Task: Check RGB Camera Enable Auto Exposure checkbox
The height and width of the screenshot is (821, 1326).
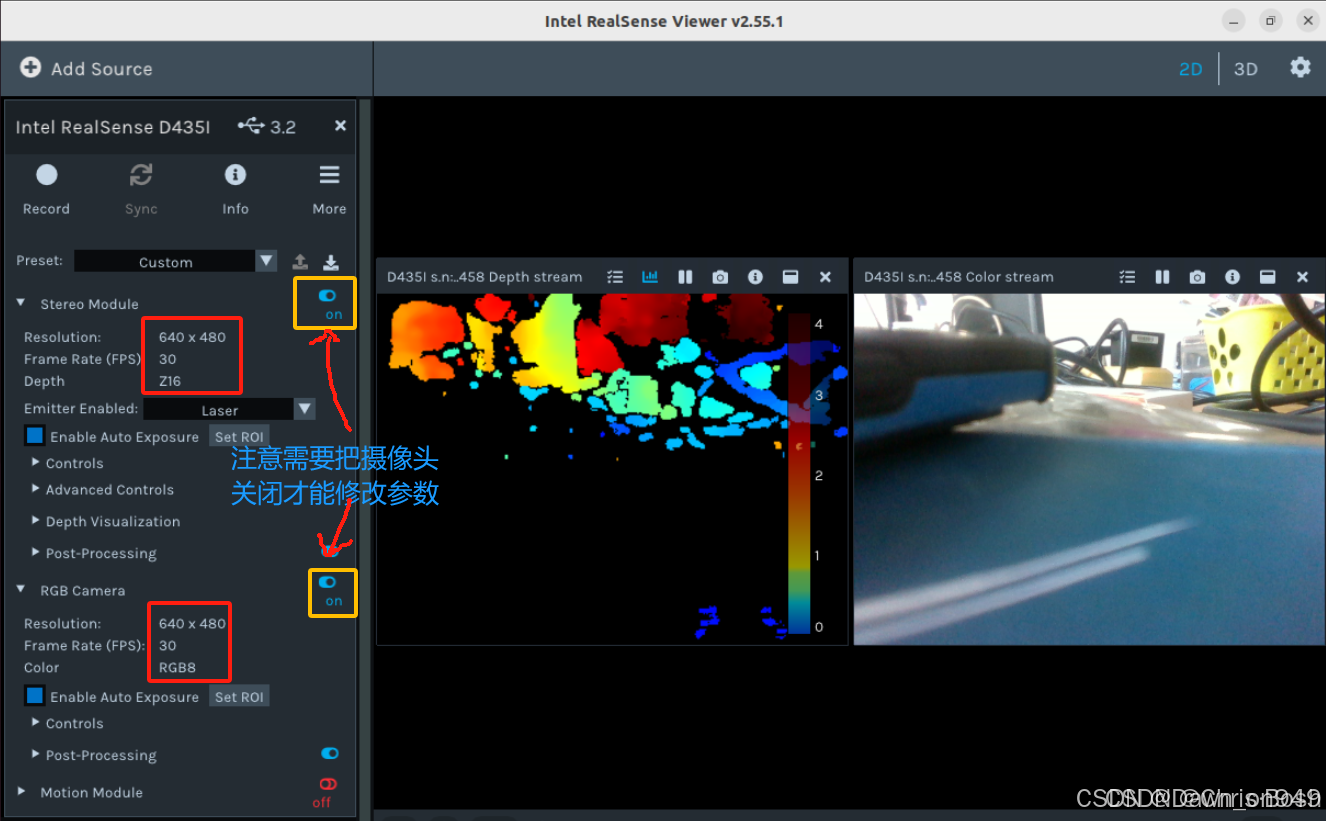Action: [35, 696]
